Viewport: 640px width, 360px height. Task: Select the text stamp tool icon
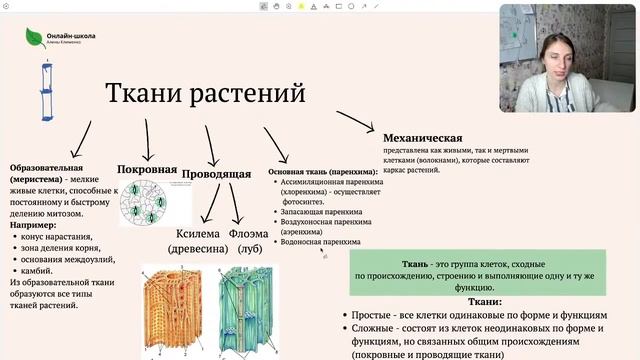pos(313,6)
